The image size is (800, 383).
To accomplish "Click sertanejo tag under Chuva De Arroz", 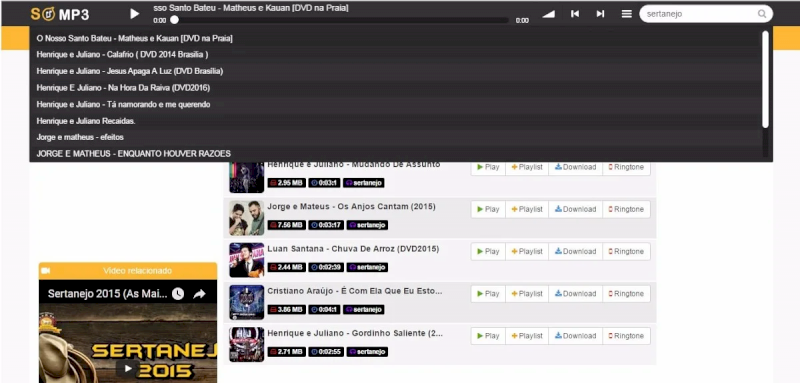I will 367,267.
